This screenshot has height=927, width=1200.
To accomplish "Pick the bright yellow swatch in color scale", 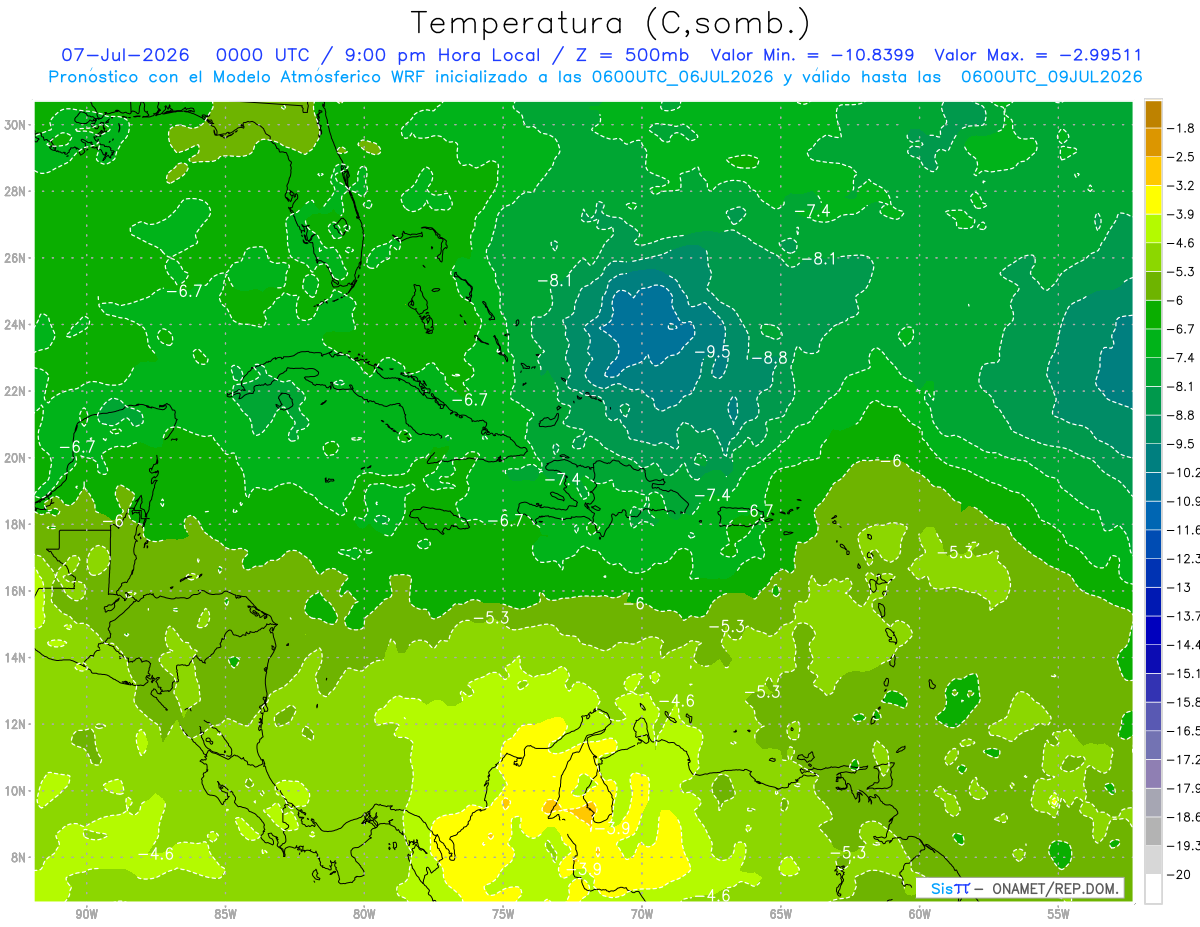I will click(1153, 200).
